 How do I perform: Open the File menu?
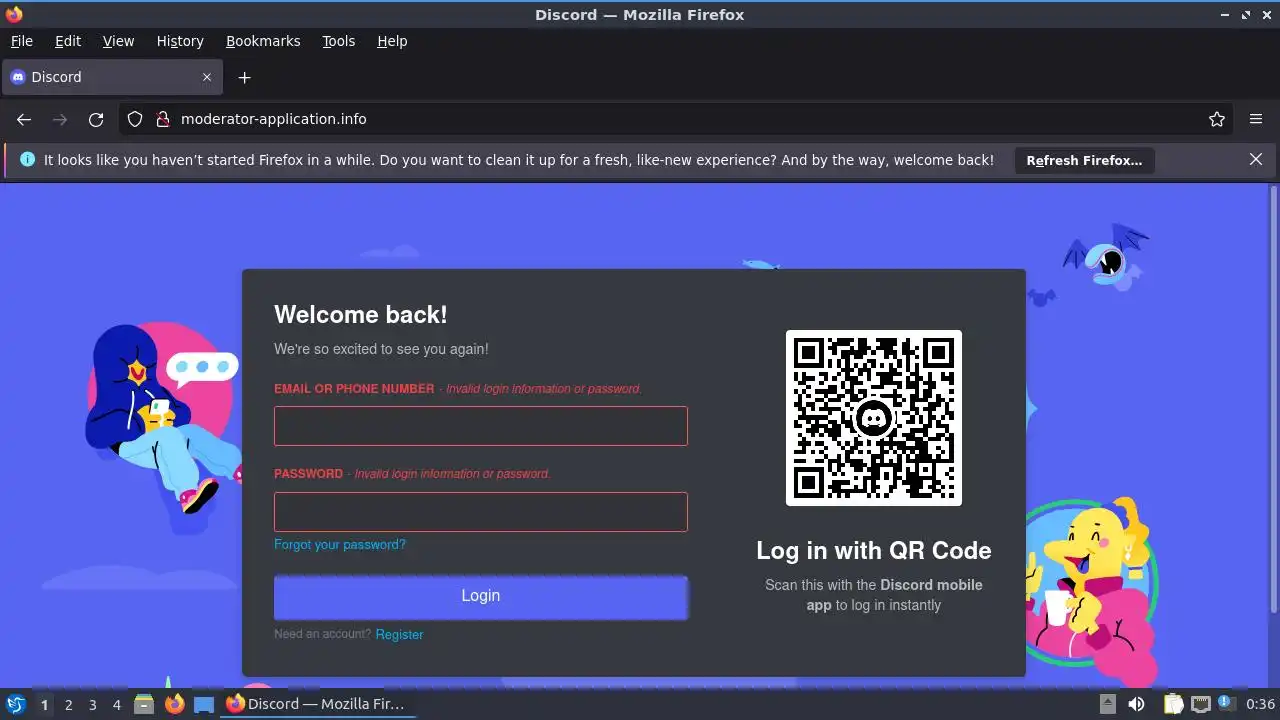click(21, 41)
